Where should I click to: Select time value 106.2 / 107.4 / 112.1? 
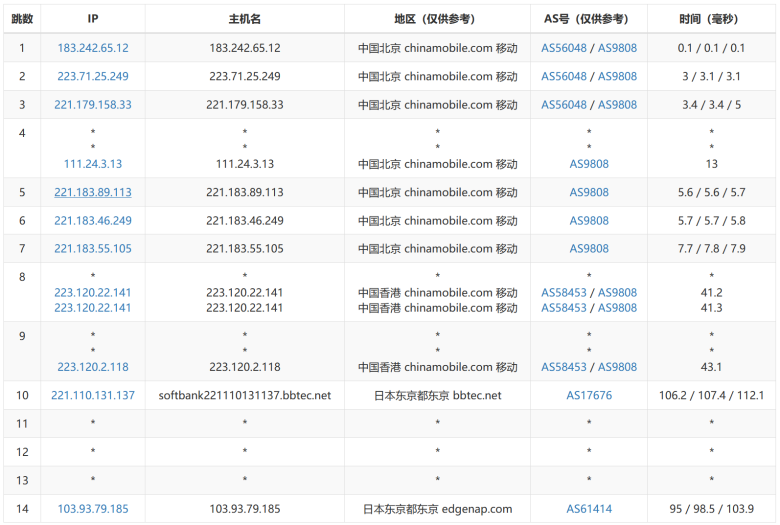pyautogui.click(x=711, y=395)
